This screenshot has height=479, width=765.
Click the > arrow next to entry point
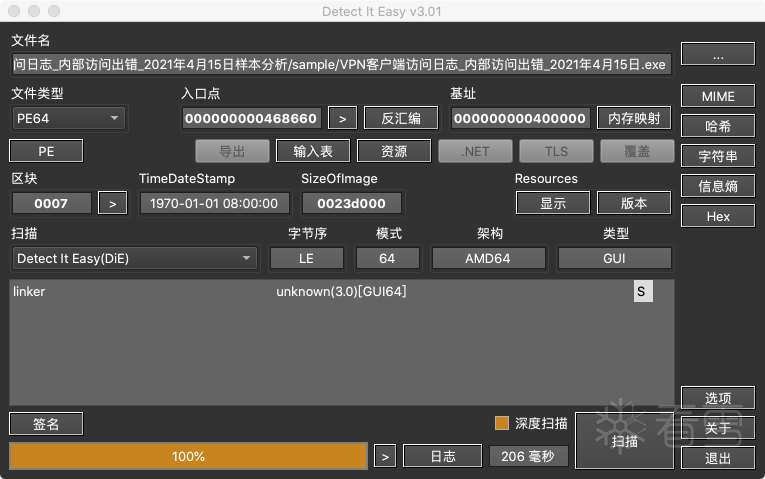[342, 118]
